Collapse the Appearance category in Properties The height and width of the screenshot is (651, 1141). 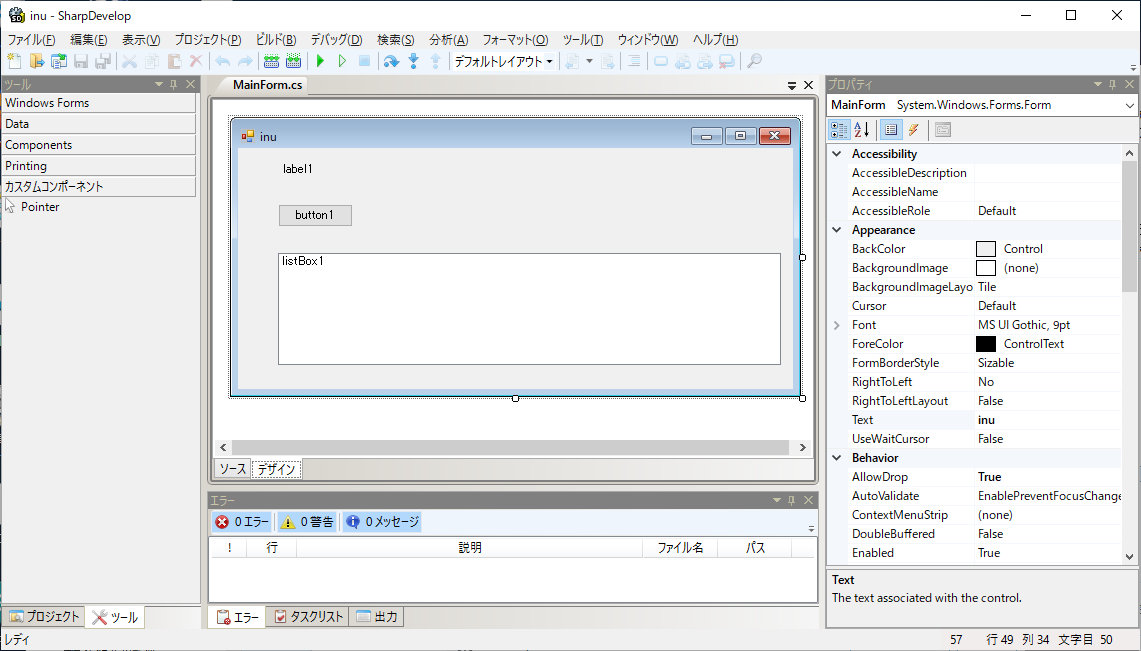tap(837, 229)
